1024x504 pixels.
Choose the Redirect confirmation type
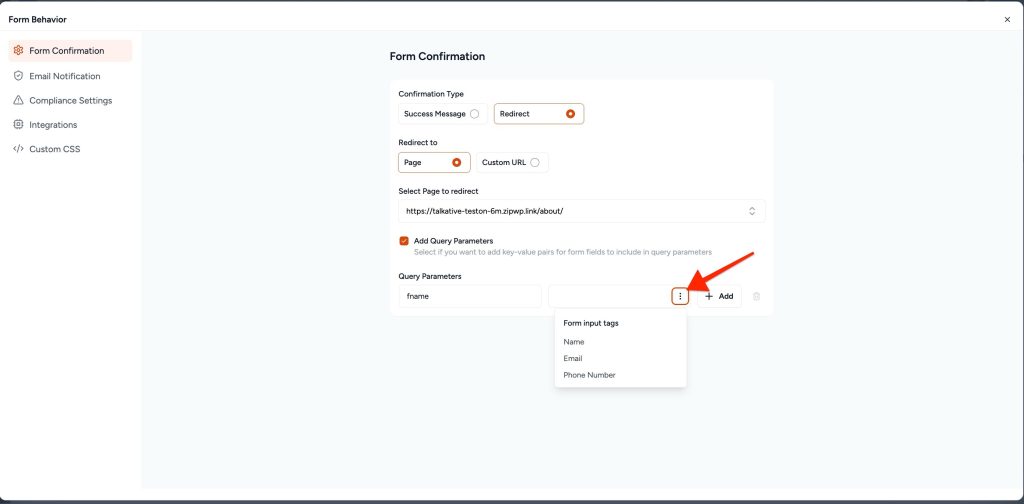click(570, 114)
